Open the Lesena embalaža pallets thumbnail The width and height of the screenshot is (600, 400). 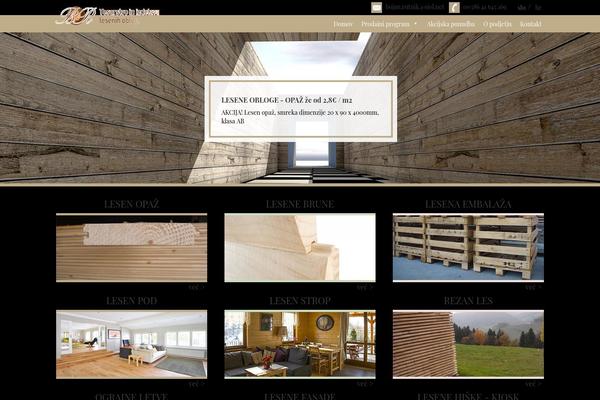(x=468, y=248)
